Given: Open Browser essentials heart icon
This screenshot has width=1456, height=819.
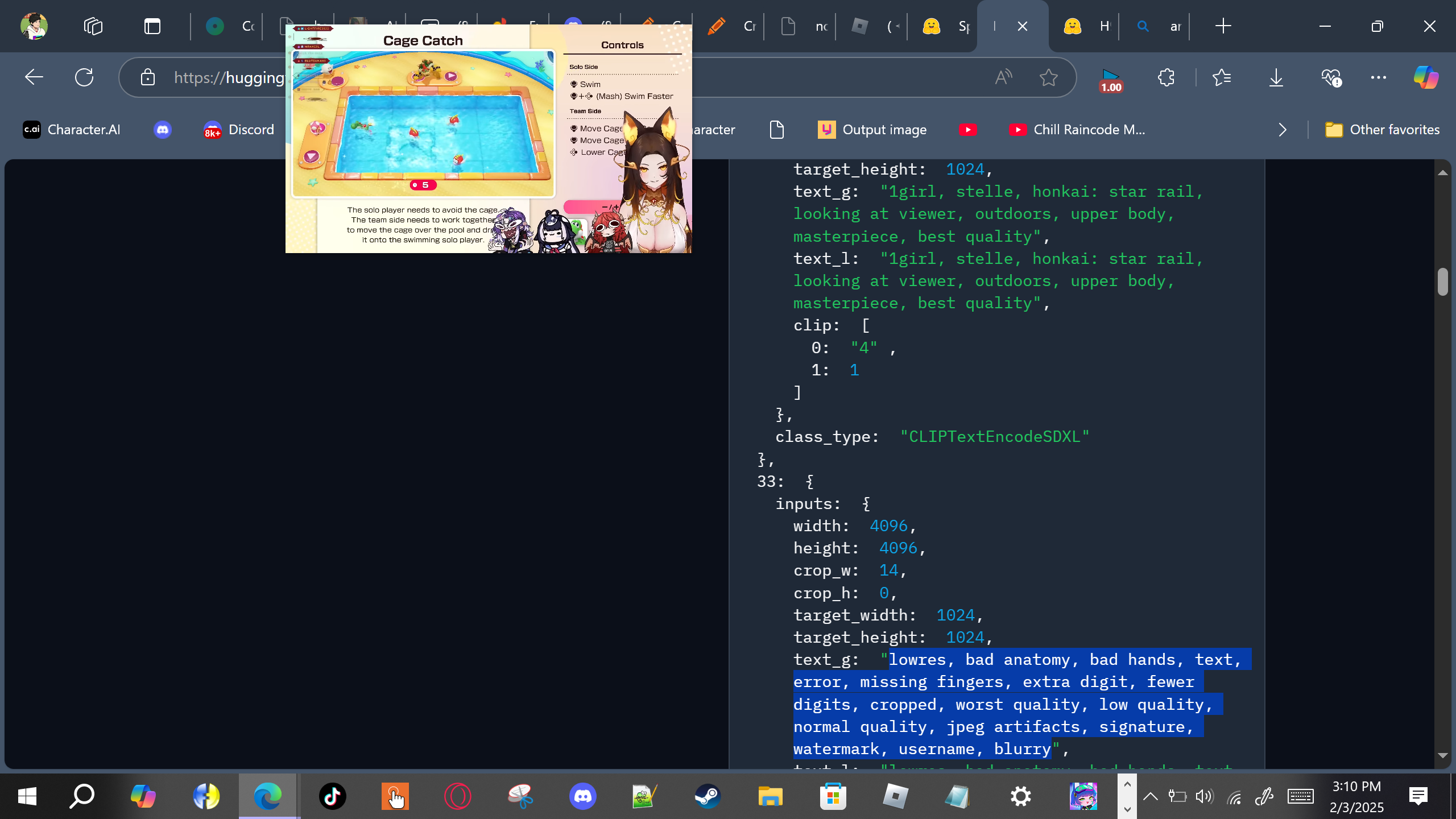Looking at the screenshot, I should pyautogui.click(x=1331, y=77).
